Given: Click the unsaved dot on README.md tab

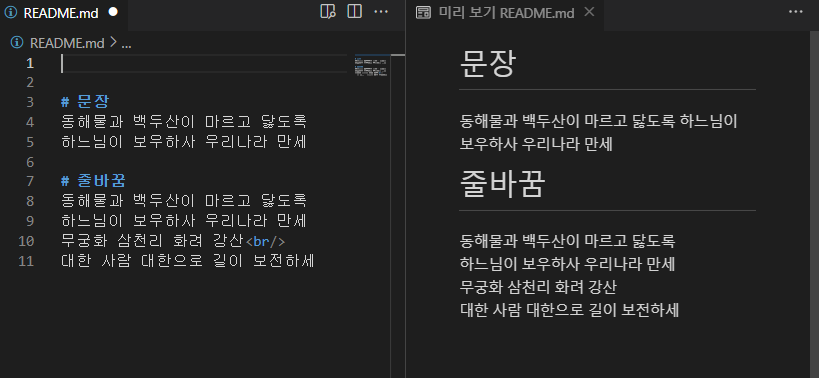Looking at the screenshot, I should click(113, 12).
